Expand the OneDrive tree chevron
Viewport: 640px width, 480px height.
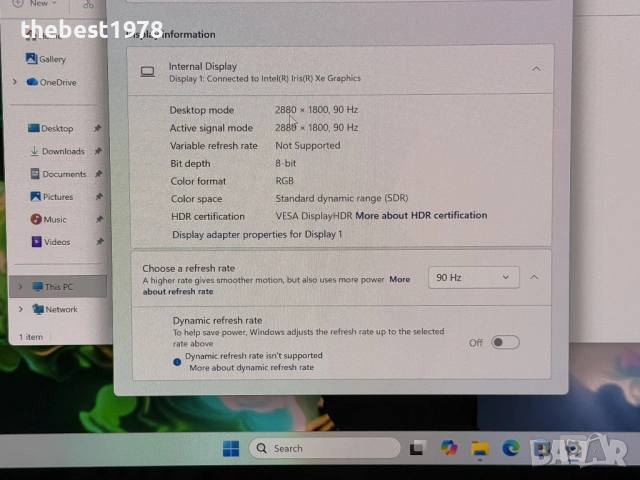tap(15, 82)
